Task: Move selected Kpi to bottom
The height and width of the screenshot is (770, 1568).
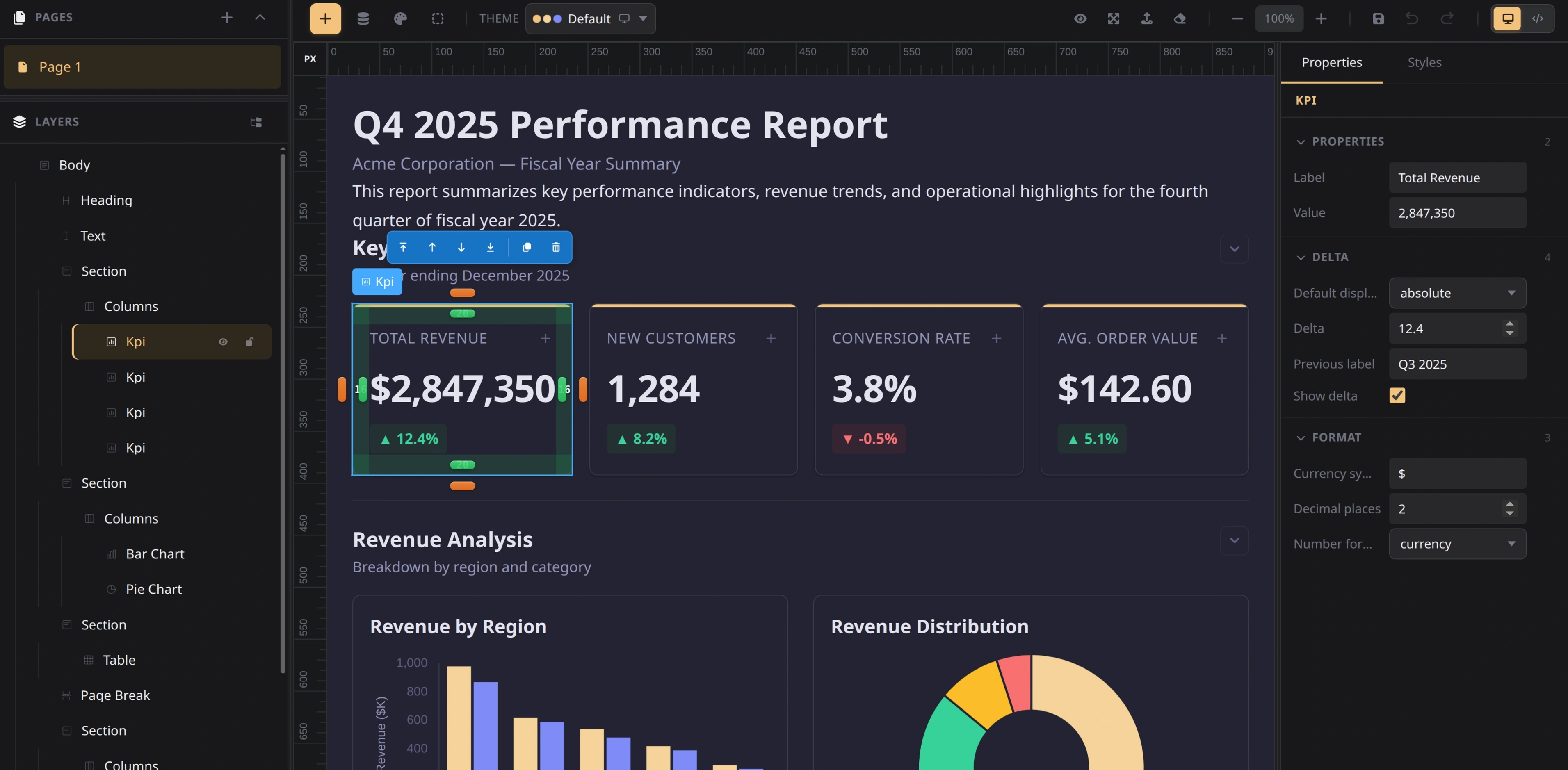Action: (x=491, y=247)
